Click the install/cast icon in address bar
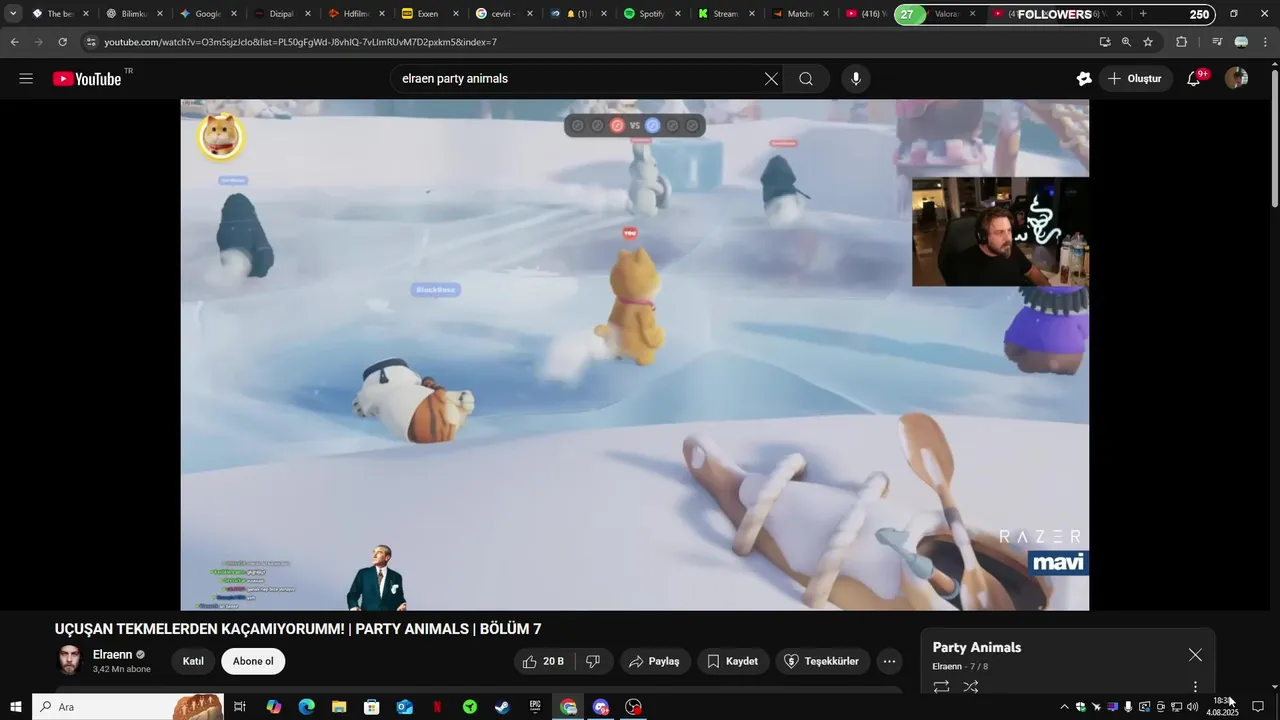Viewport: 1280px width, 720px height. [1104, 42]
